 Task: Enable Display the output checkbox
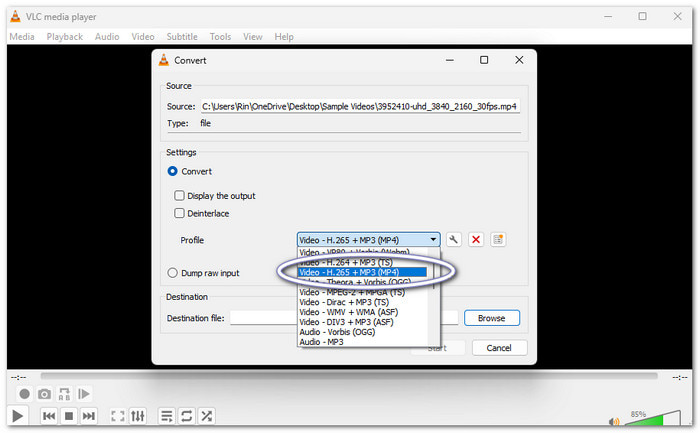tap(179, 196)
